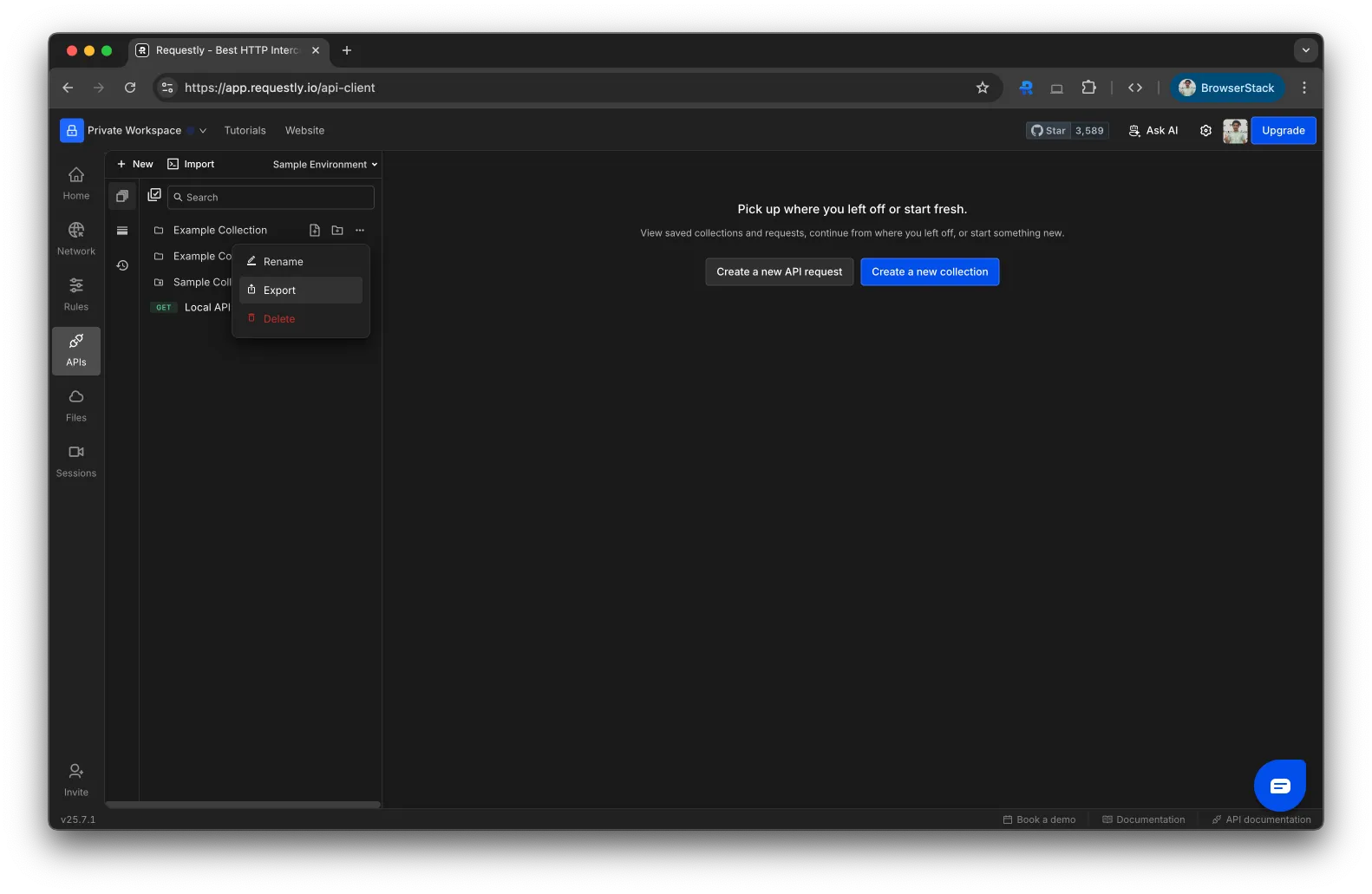Click the workspace lock icon
The width and height of the screenshot is (1372, 894).
[x=72, y=130]
